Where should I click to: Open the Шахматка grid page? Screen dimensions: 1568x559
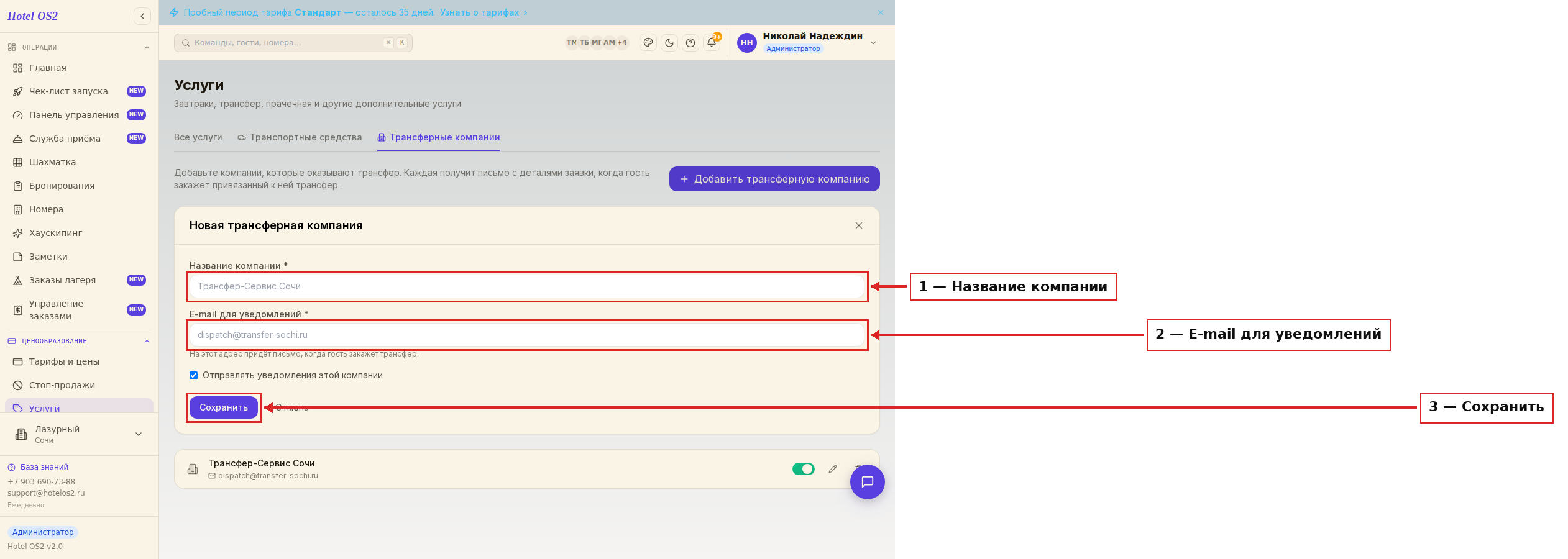79,162
